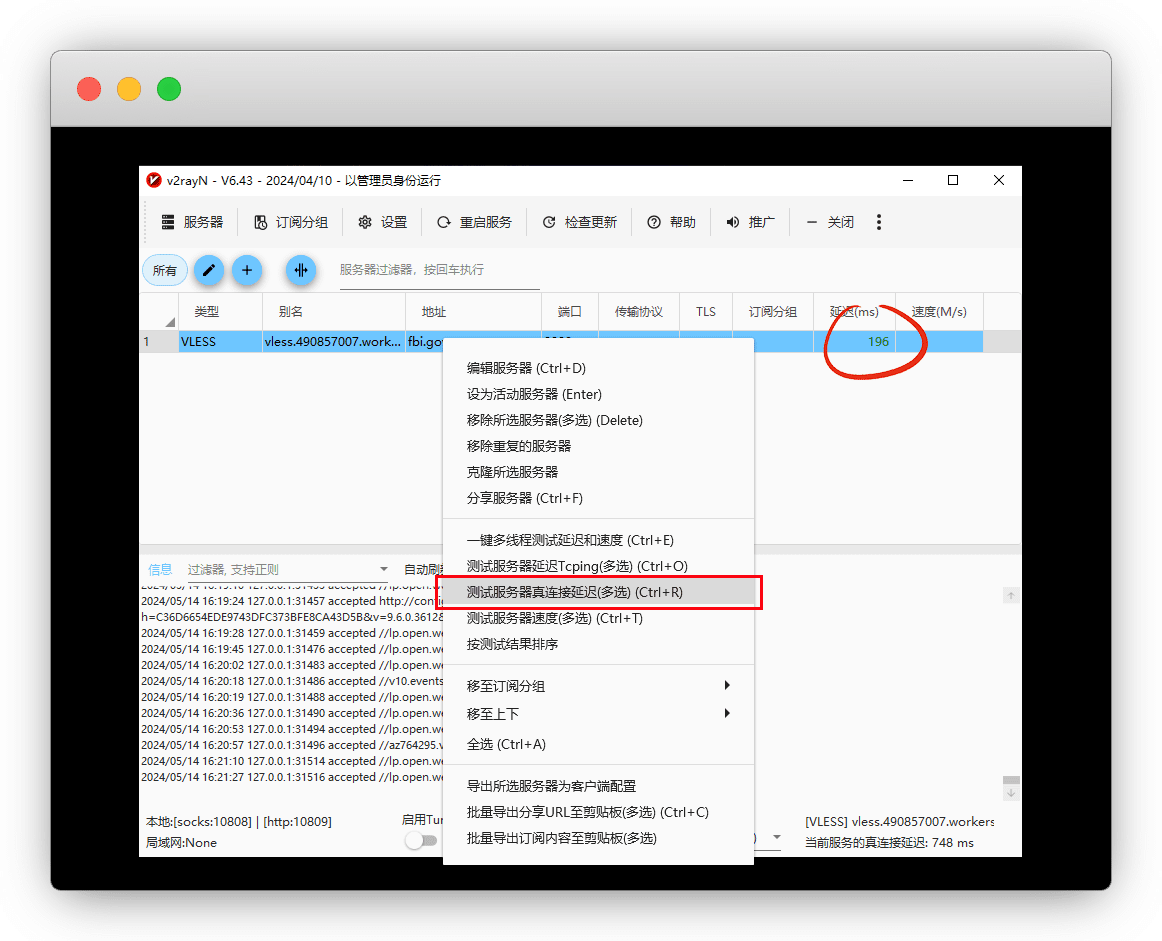Open the 帮助 help menu

click(x=671, y=222)
